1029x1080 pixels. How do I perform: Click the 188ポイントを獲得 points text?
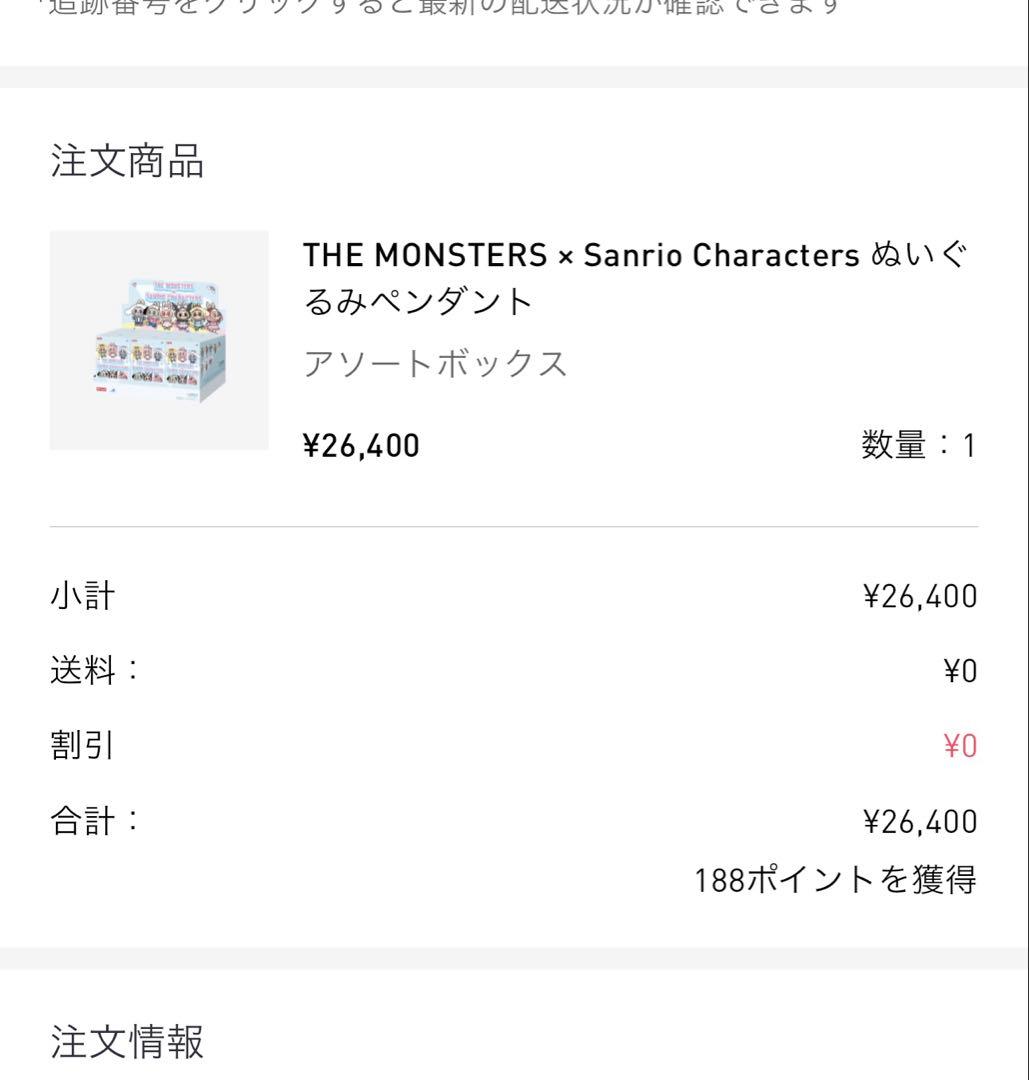[x=835, y=880]
